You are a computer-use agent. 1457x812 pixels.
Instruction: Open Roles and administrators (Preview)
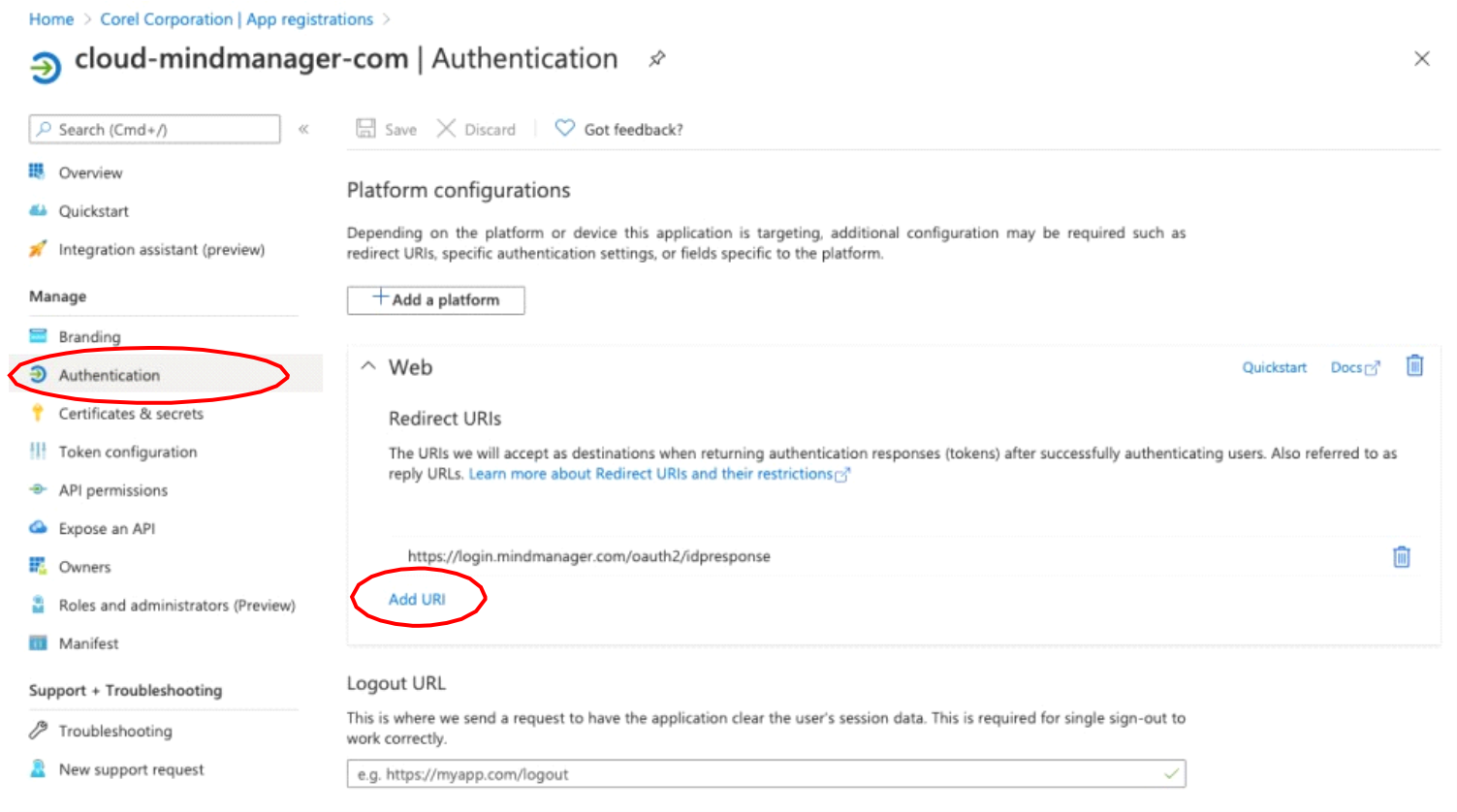coord(176,606)
